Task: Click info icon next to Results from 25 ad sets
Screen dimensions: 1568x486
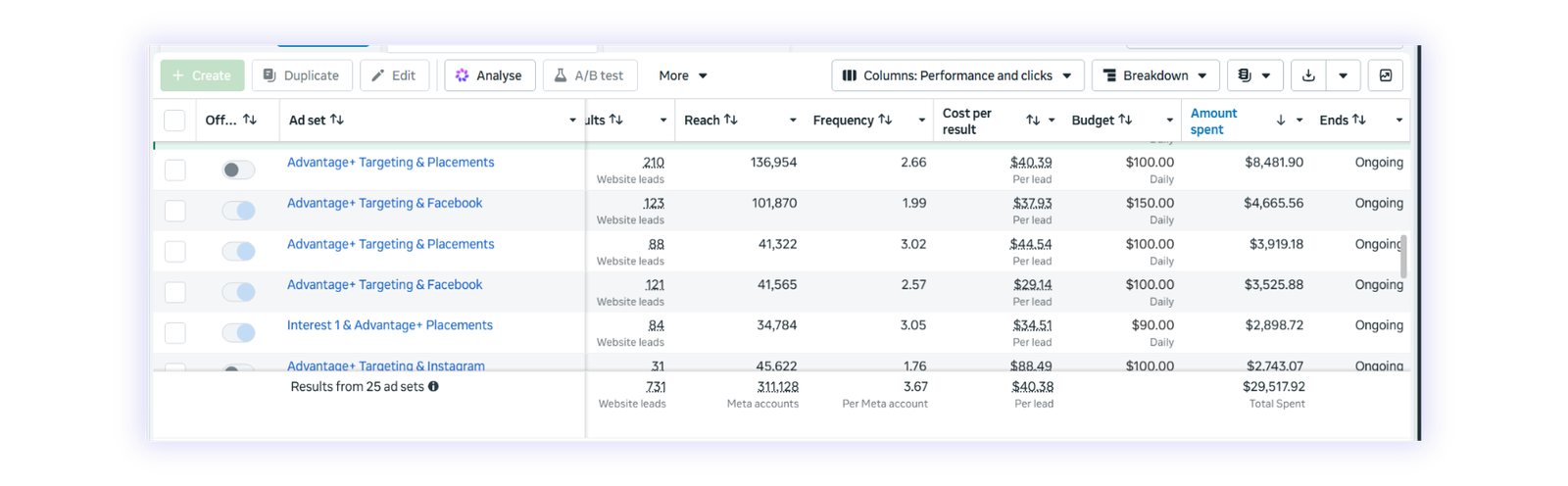Action: click(433, 386)
